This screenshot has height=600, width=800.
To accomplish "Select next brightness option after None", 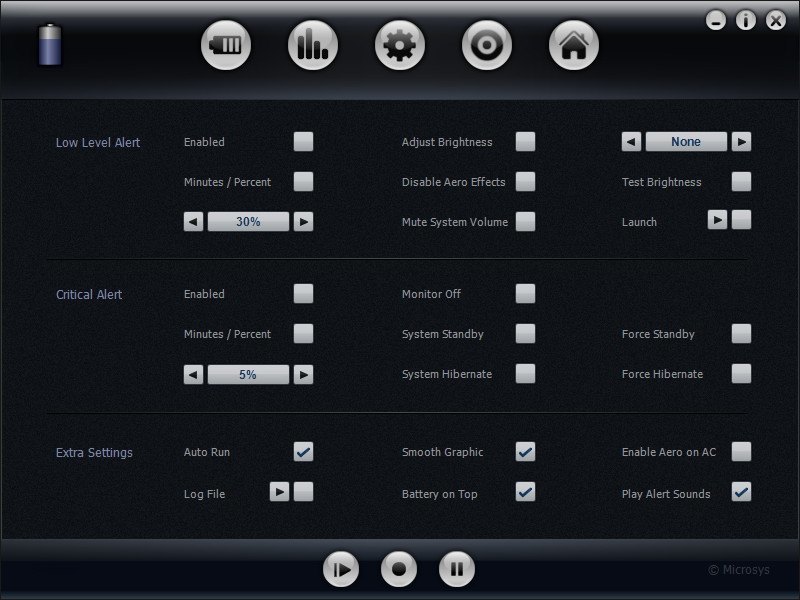I will (x=741, y=142).
